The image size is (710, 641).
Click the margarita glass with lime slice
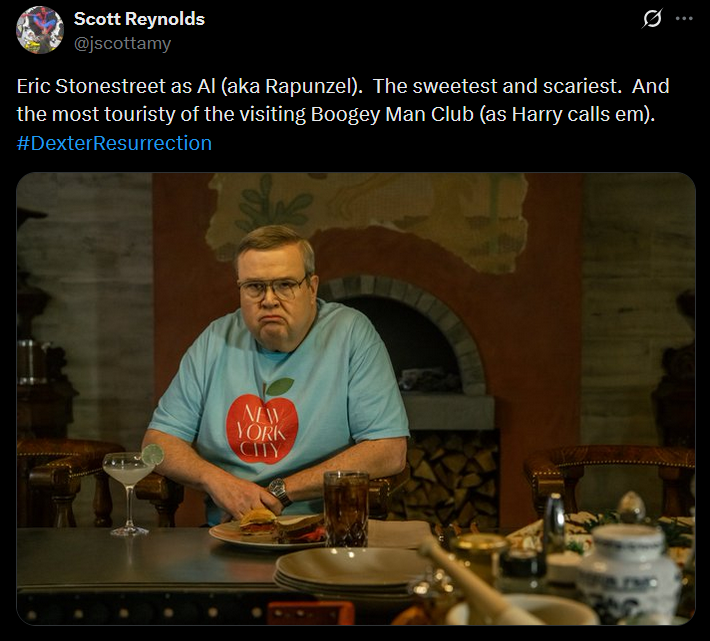(131, 490)
